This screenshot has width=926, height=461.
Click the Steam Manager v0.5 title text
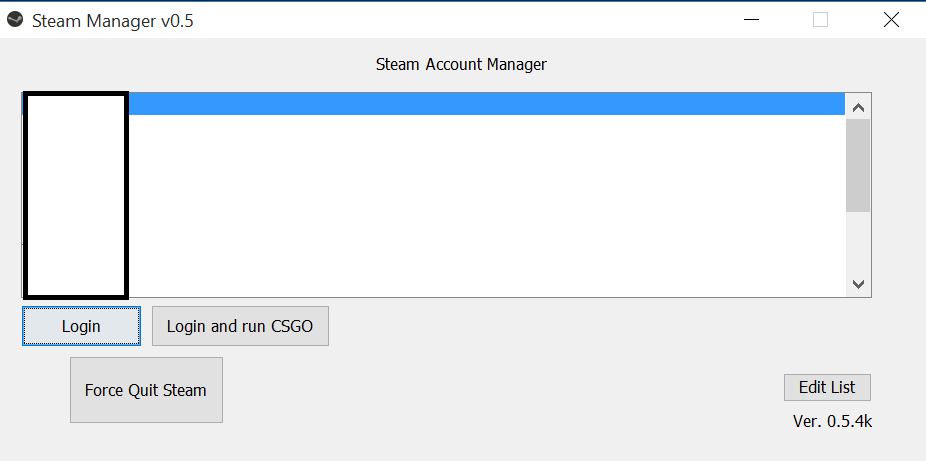113,21
